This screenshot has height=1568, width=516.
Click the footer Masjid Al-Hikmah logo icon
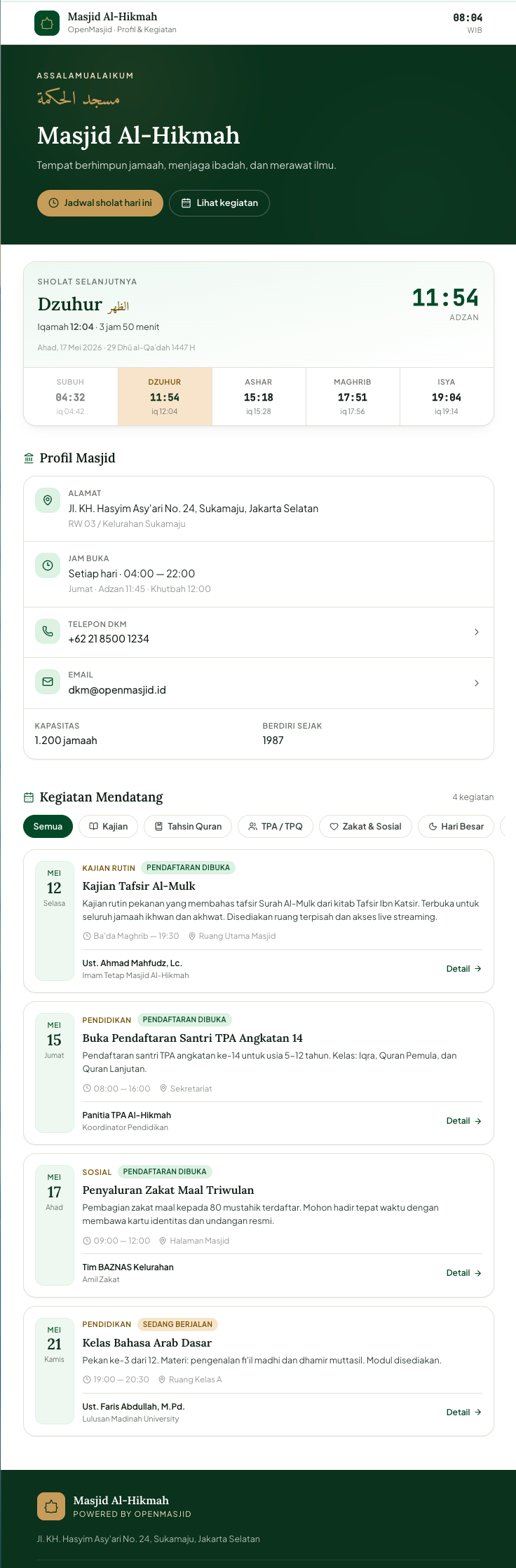(x=51, y=1506)
